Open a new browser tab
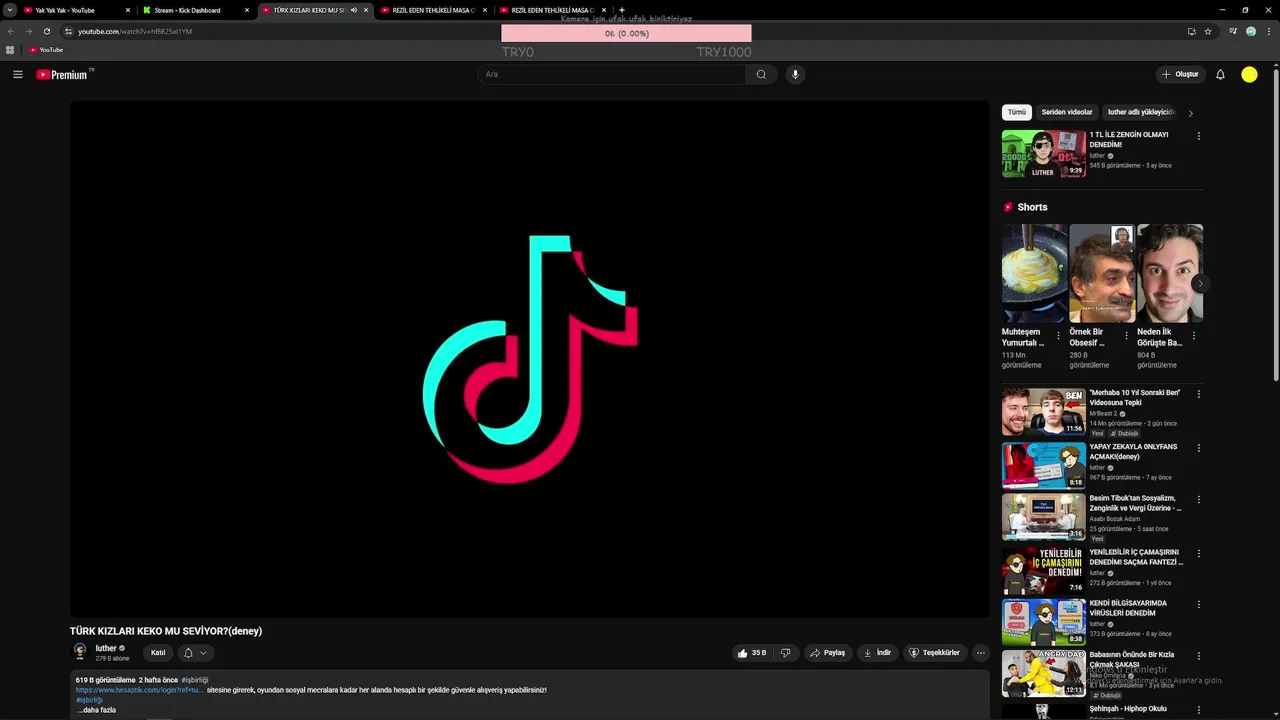 tap(622, 10)
